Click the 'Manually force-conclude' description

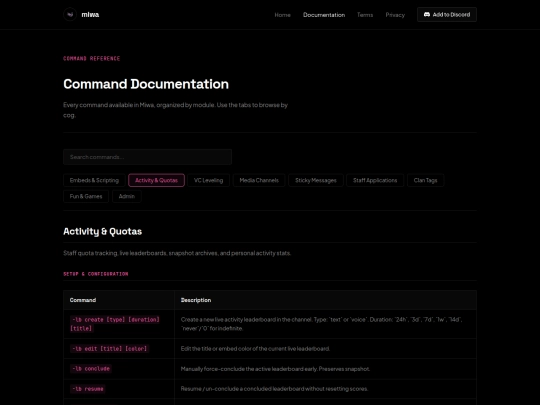pyautogui.click(x=275, y=369)
